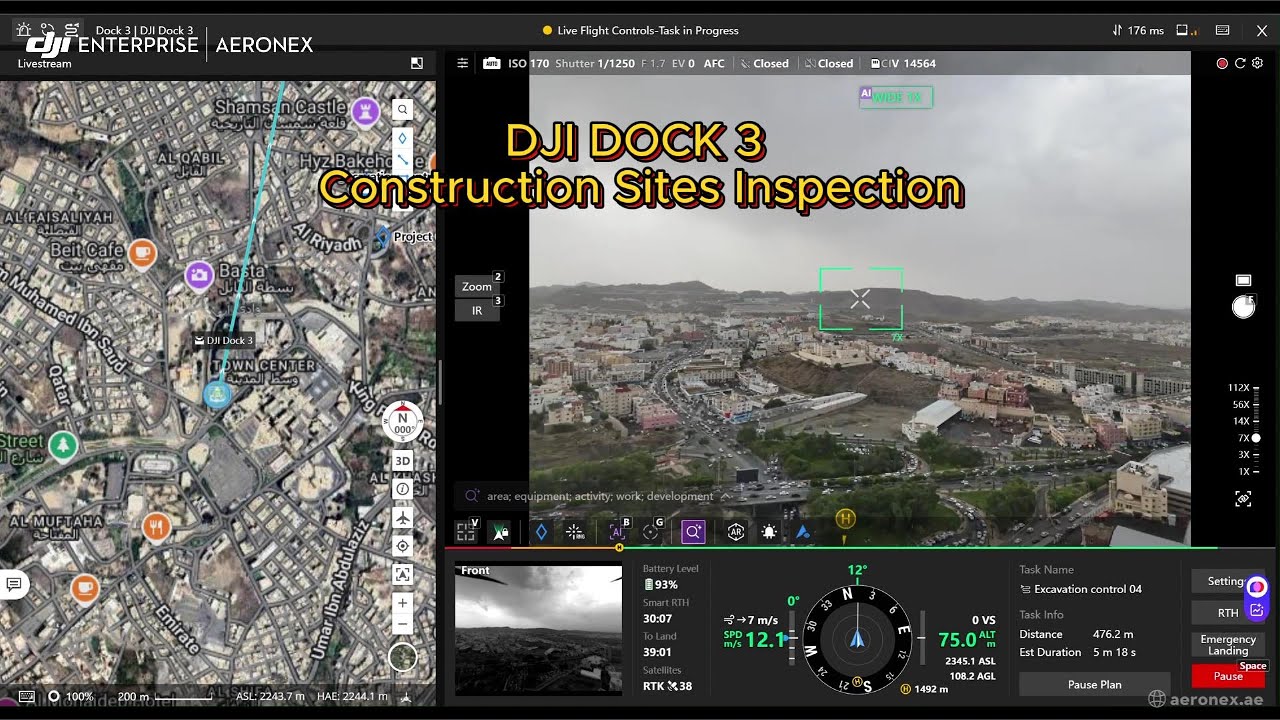The image size is (1280, 720).
Task: Start recording with red record button
Action: tap(1222, 63)
